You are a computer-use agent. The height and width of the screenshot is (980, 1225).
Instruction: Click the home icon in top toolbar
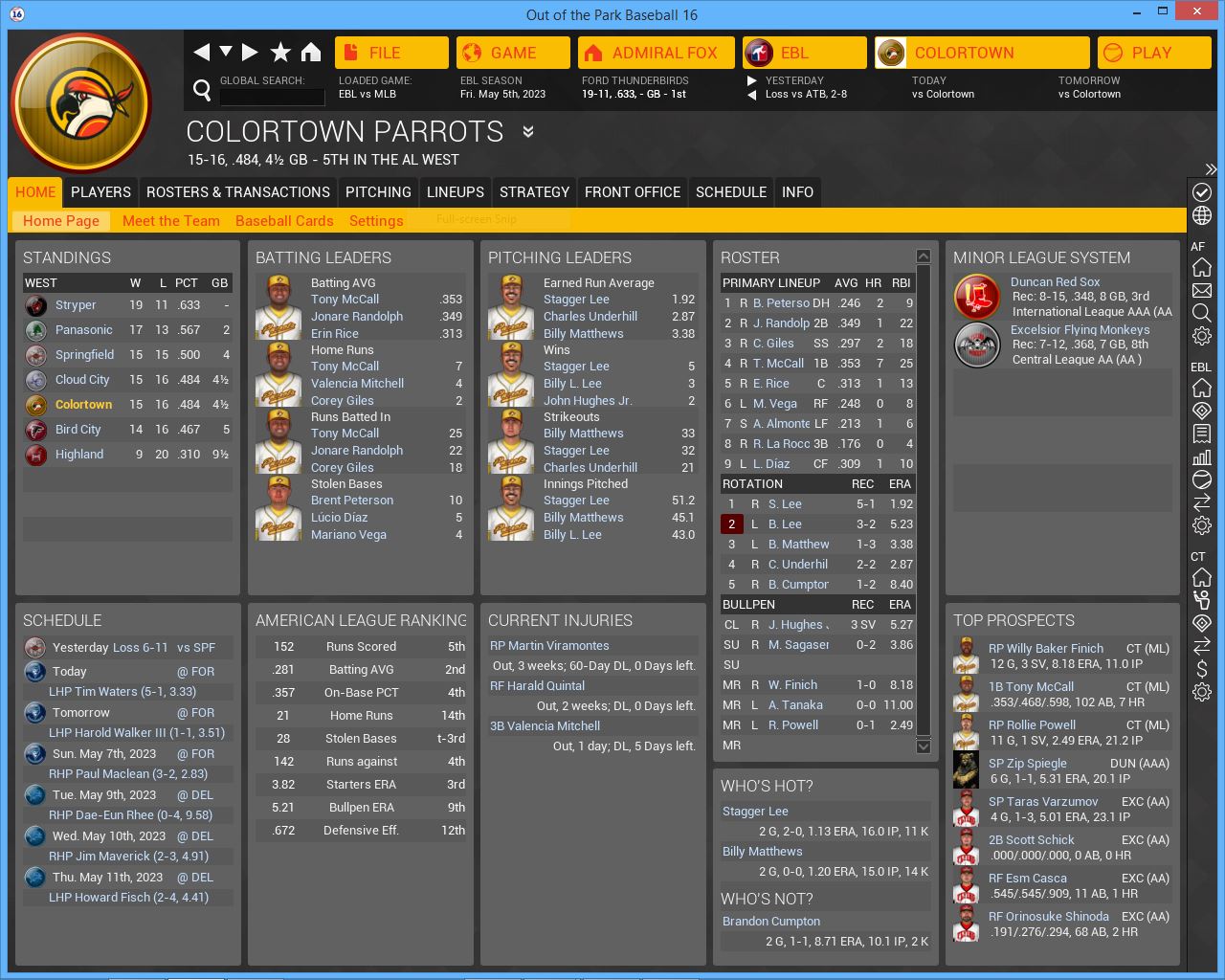[311, 53]
